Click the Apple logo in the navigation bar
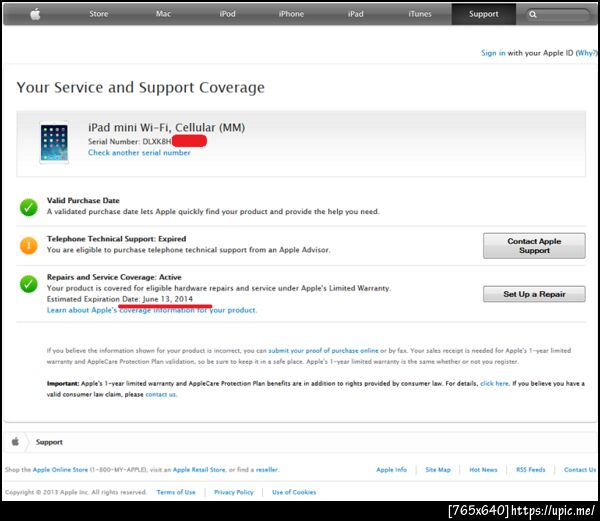The height and width of the screenshot is (521, 600). pyautogui.click(x=35, y=14)
